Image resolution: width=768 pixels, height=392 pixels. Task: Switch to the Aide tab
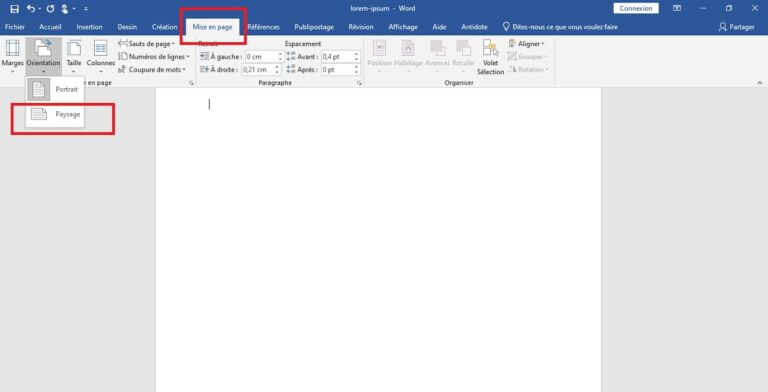click(x=439, y=27)
